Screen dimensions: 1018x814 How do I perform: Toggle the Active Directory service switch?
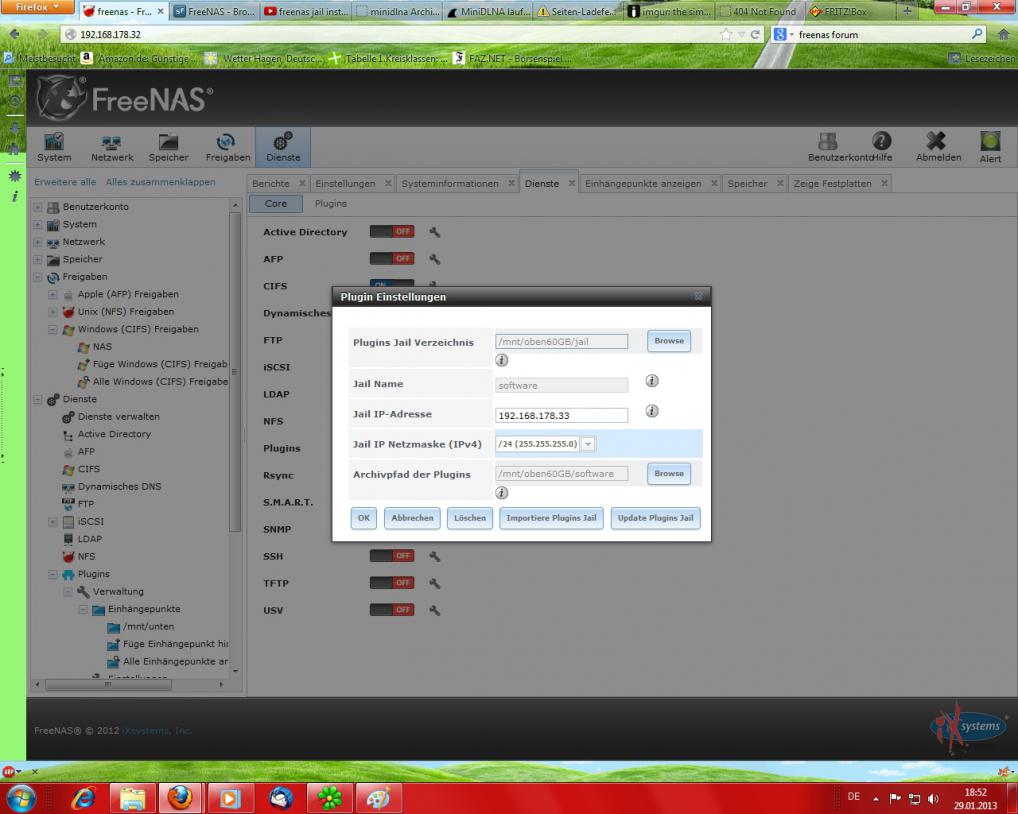point(391,232)
